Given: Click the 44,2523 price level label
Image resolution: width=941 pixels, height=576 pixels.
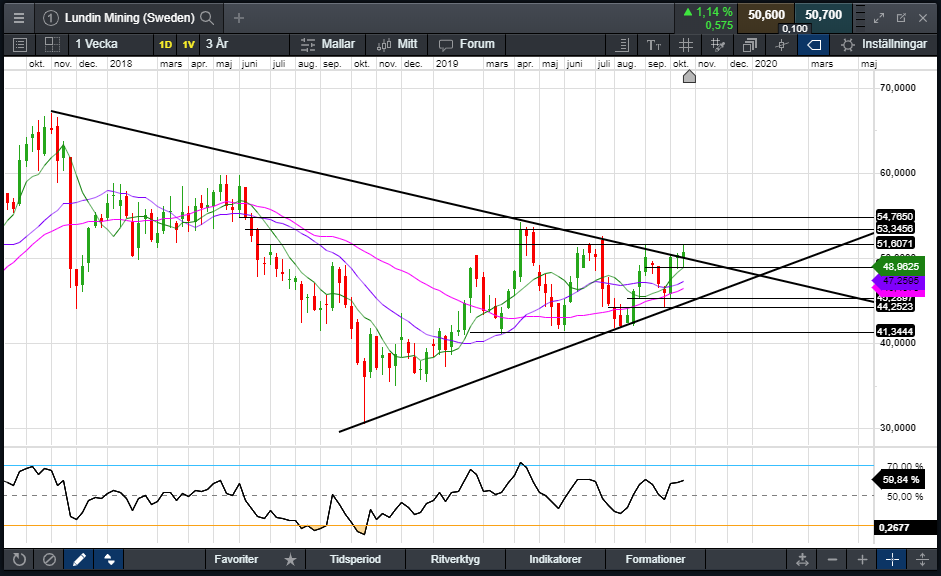Looking at the screenshot, I should pyautogui.click(x=895, y=307).
